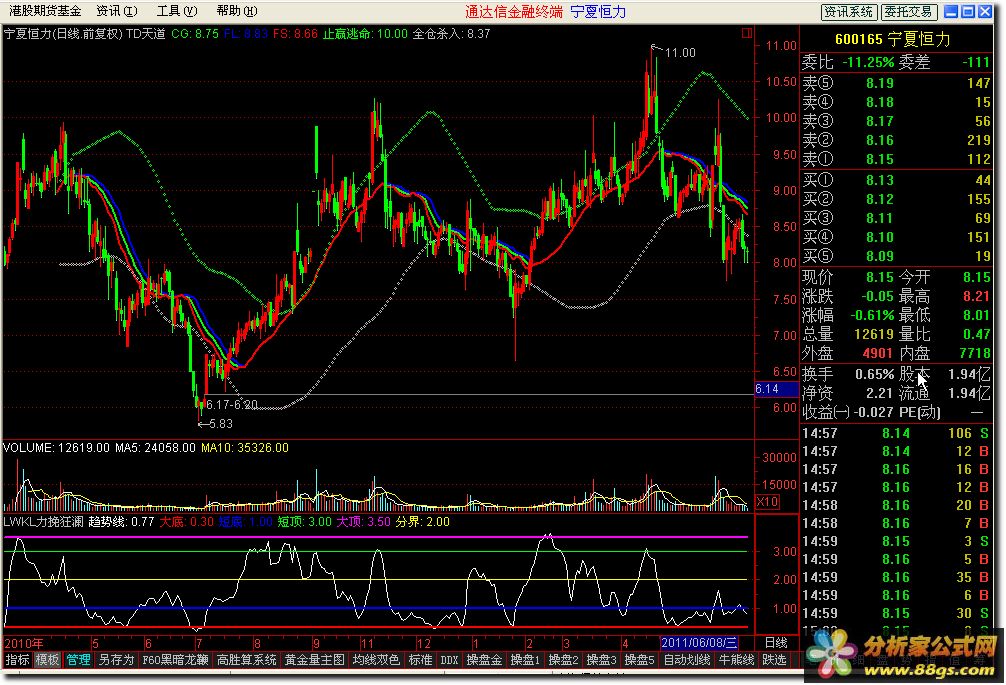Switch to 操盘1 template

pyautogui.click(x=525, y=659)
